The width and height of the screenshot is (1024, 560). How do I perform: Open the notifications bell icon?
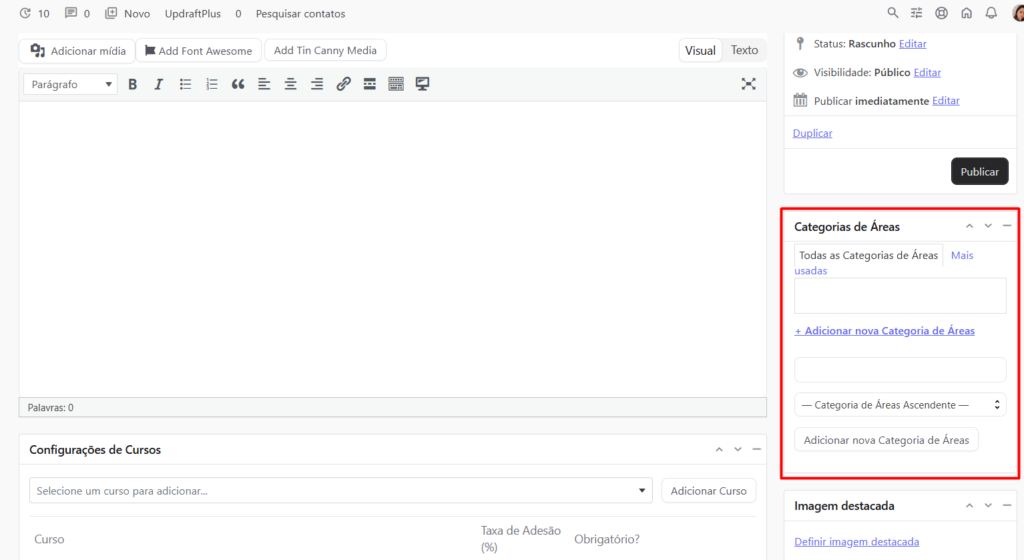991,14
